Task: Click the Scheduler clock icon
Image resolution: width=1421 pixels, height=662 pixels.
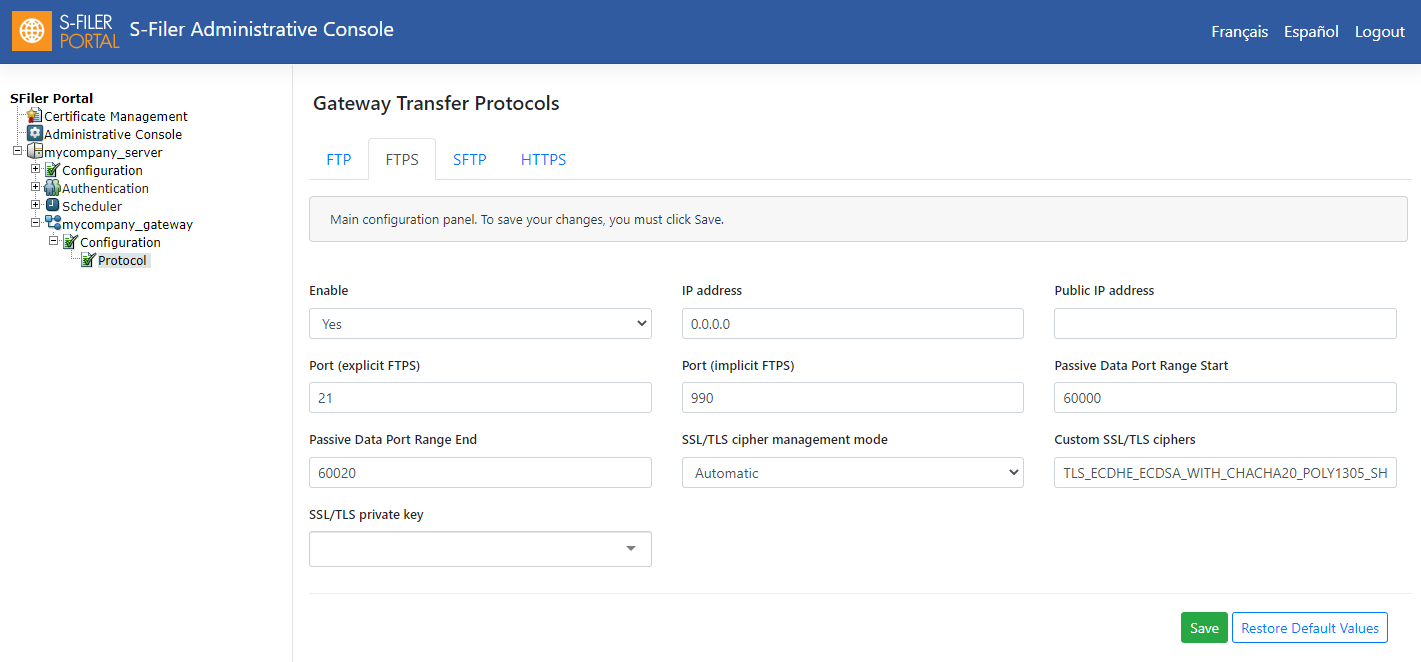Action: (53, 206)
